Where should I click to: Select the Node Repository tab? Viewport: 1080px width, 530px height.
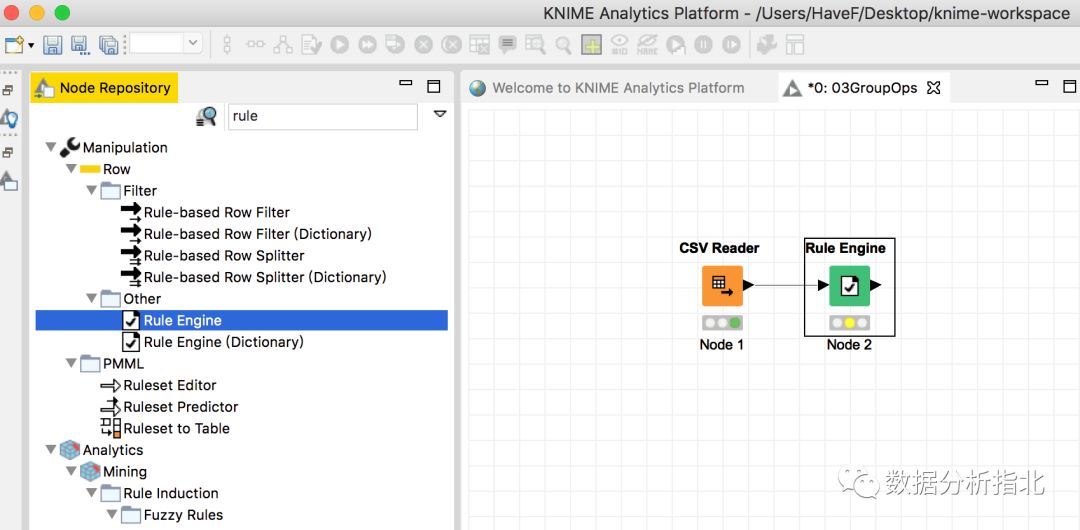point(104,88)
